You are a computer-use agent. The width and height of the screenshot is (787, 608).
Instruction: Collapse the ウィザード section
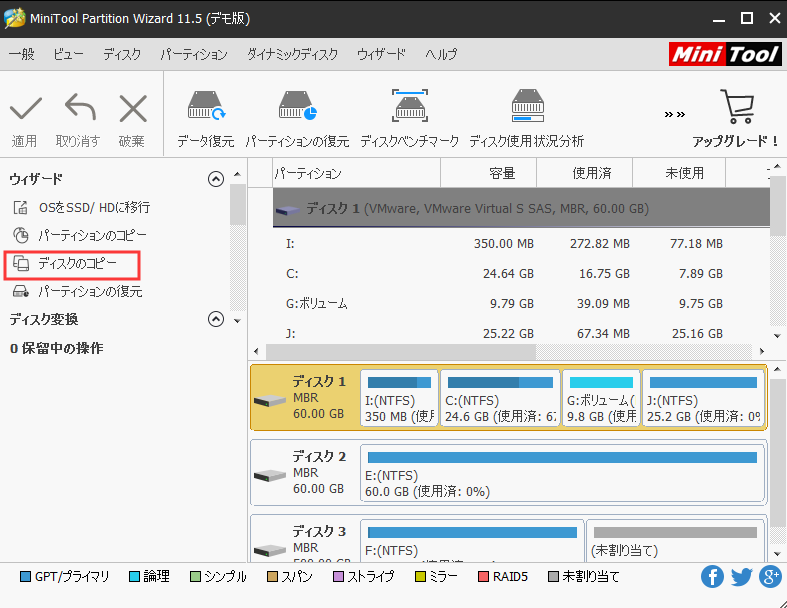216,179
